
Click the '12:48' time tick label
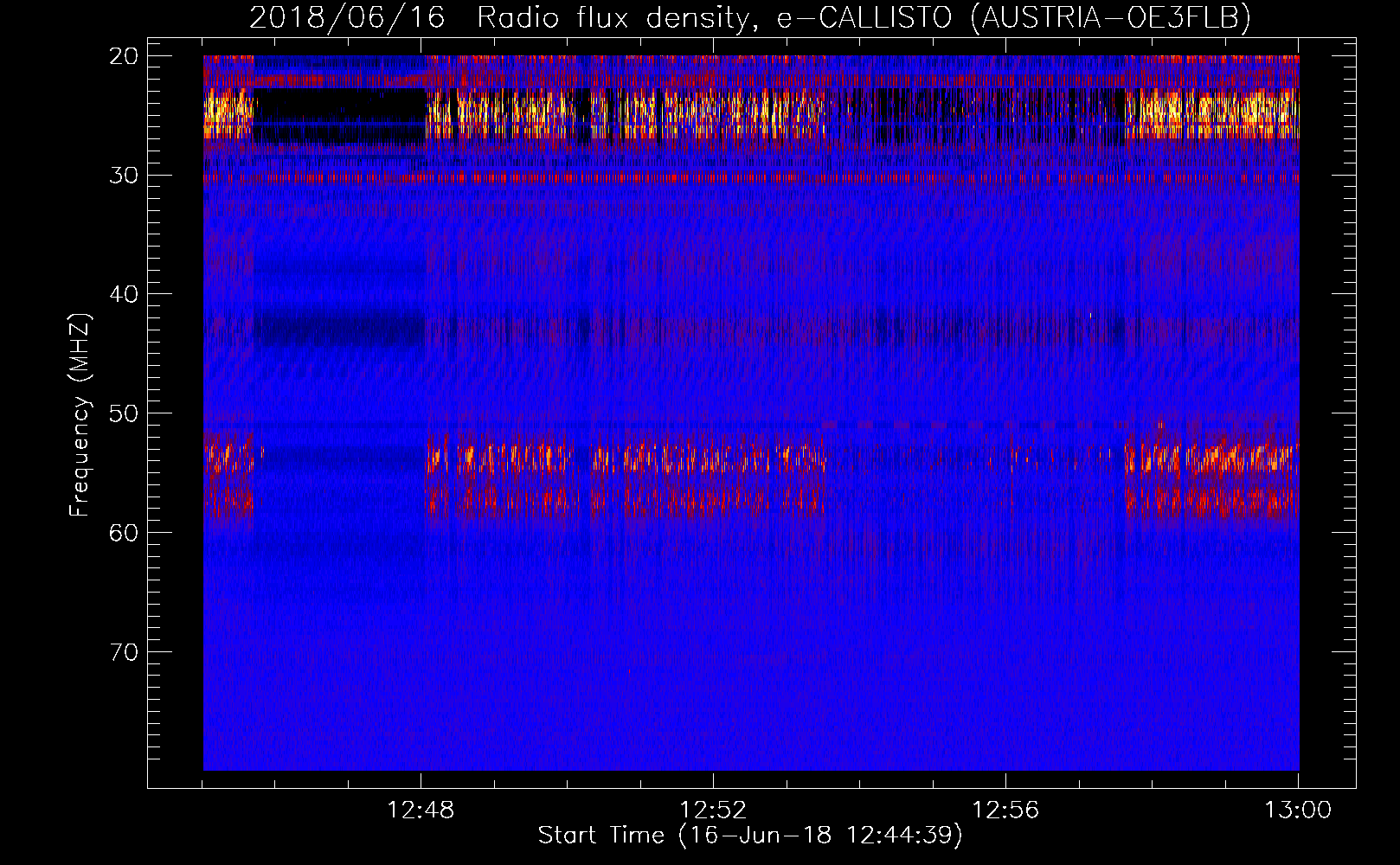tap(421, 811)
